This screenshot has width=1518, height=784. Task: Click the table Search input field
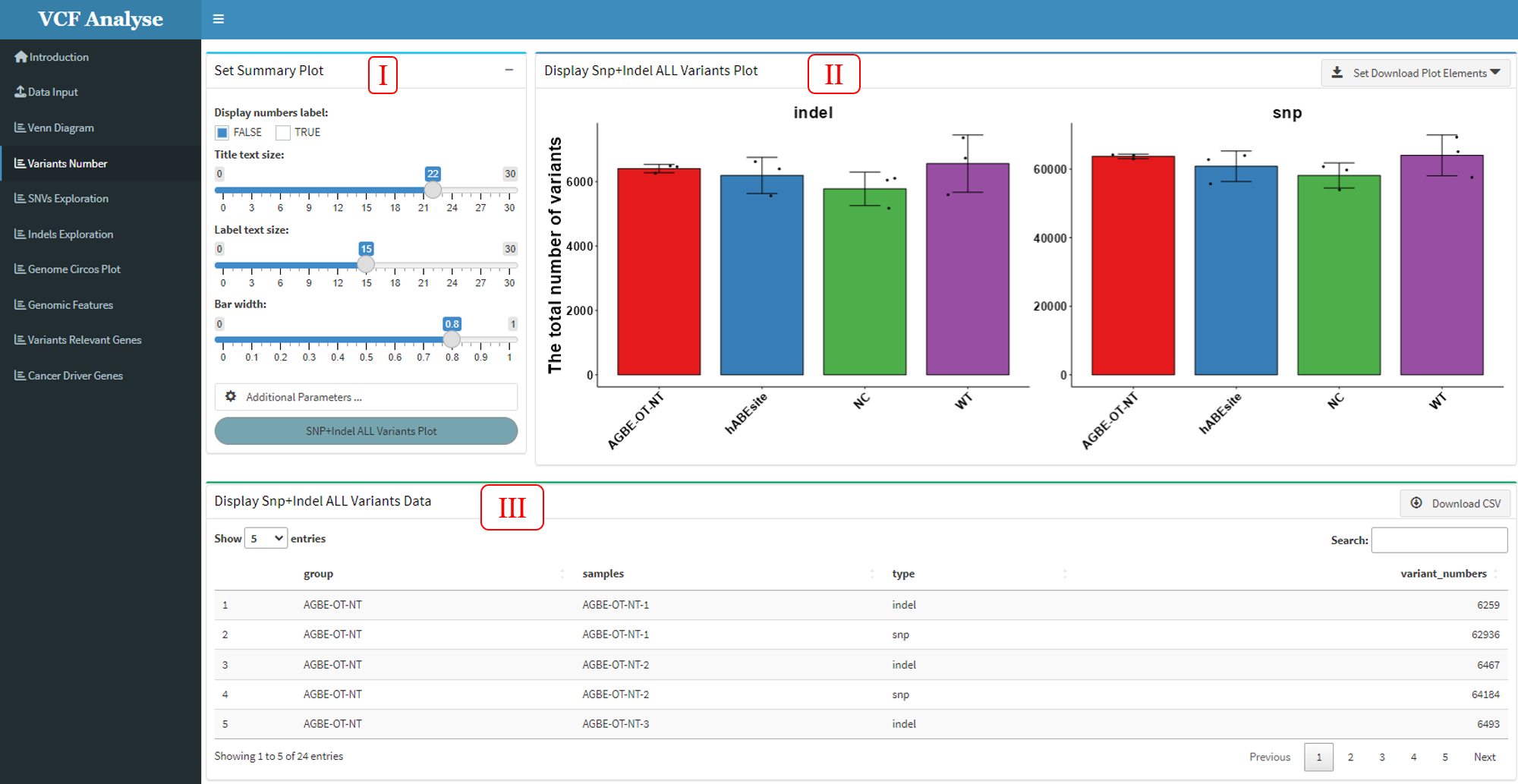pyautogui.click(x=1439, y=540)
